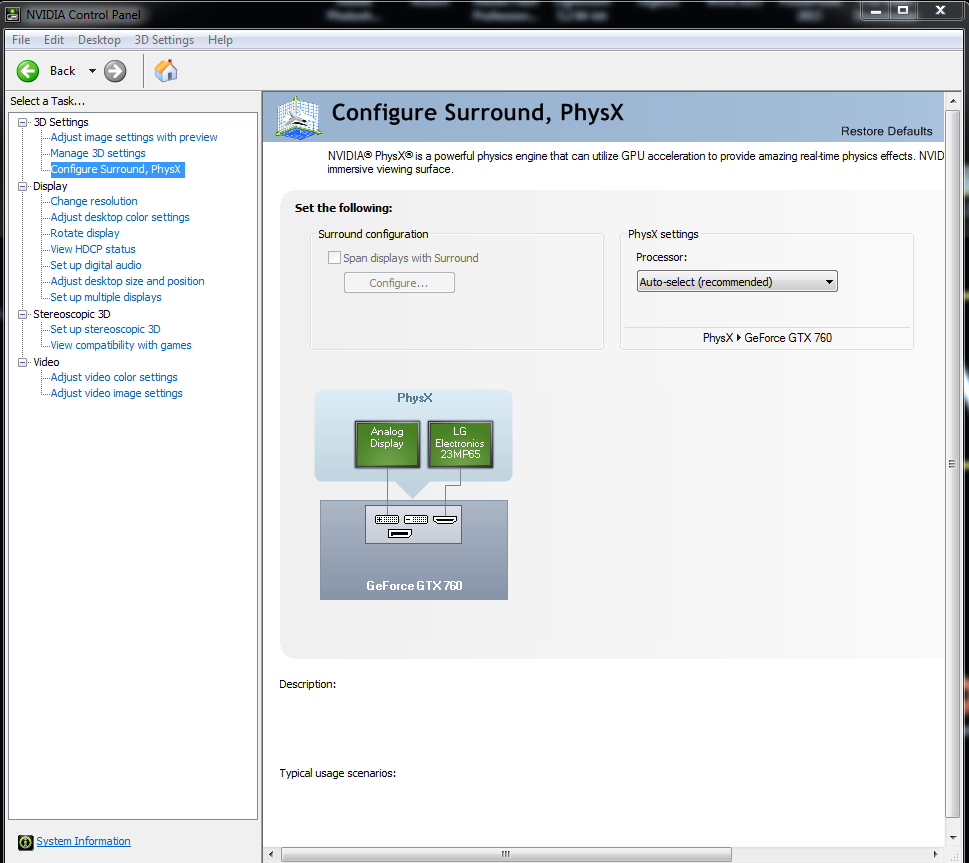Image resolution: width=969 pixels, height=863 pixels.
Task: Click the horizontal scrollbar right arrow
Action: pyautogui.click(x=936, y=854)
